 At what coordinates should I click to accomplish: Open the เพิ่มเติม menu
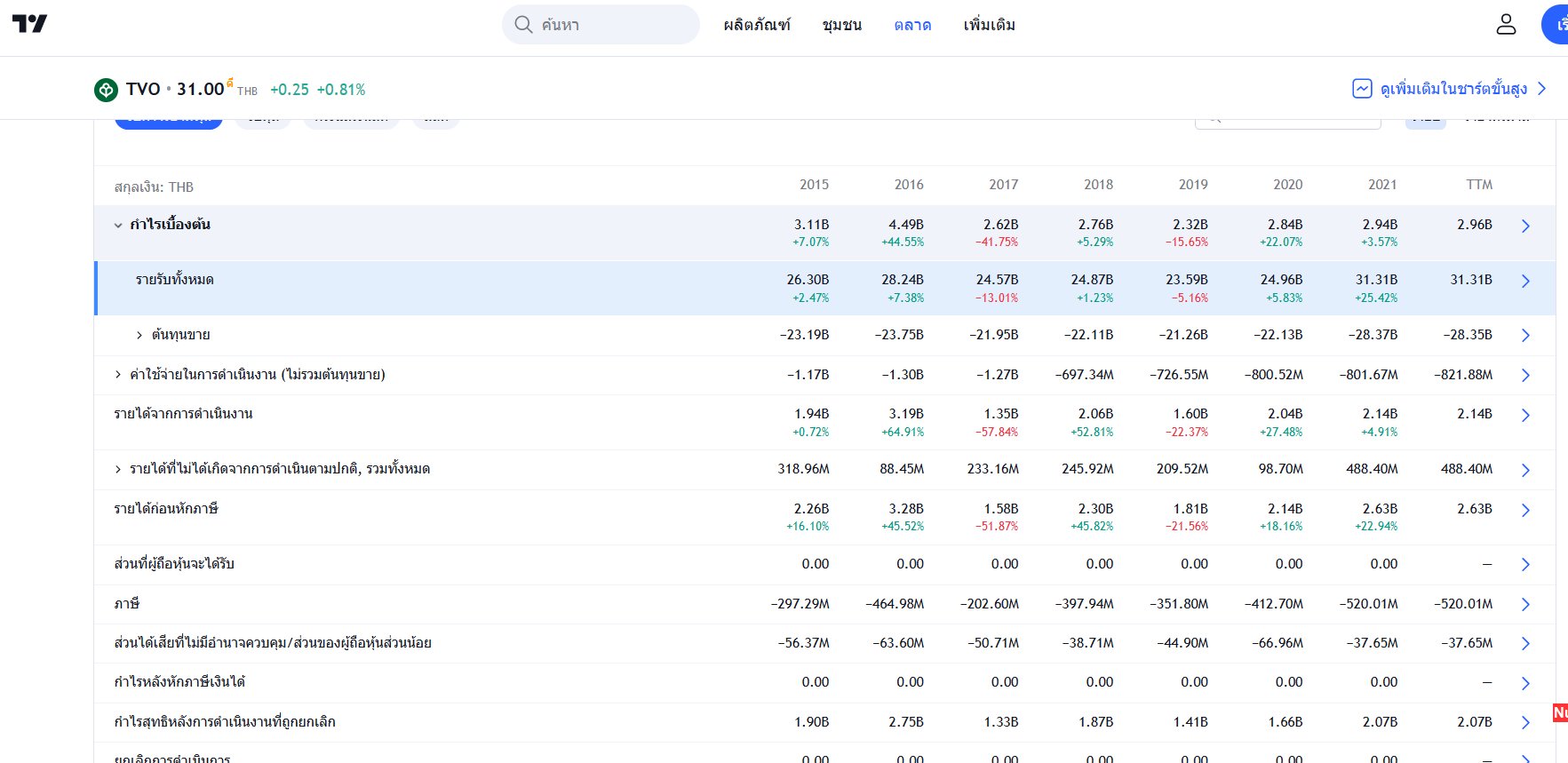point(989,25)
